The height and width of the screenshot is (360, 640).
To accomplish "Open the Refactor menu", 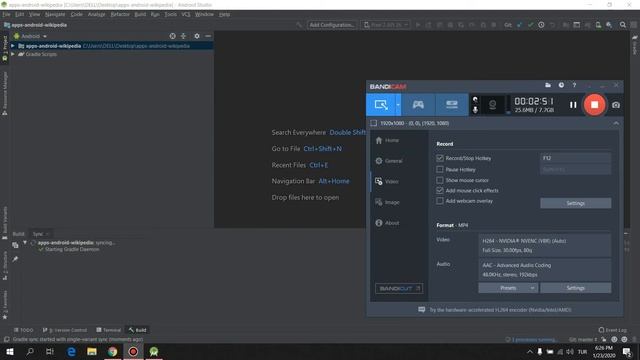I will click(120, 14).
